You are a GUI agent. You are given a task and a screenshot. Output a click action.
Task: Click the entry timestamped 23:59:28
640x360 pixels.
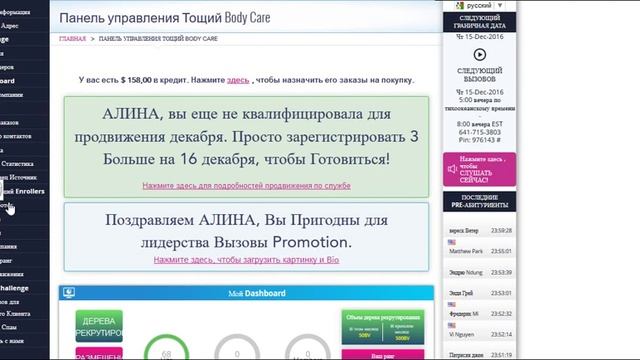click(480, 231)
